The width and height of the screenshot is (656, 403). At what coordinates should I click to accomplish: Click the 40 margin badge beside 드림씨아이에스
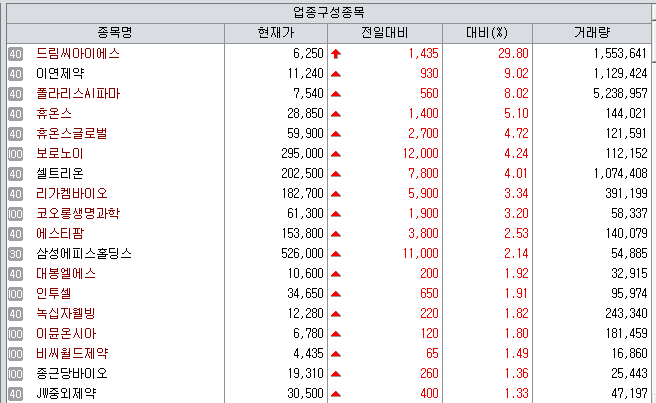point(15,54)
